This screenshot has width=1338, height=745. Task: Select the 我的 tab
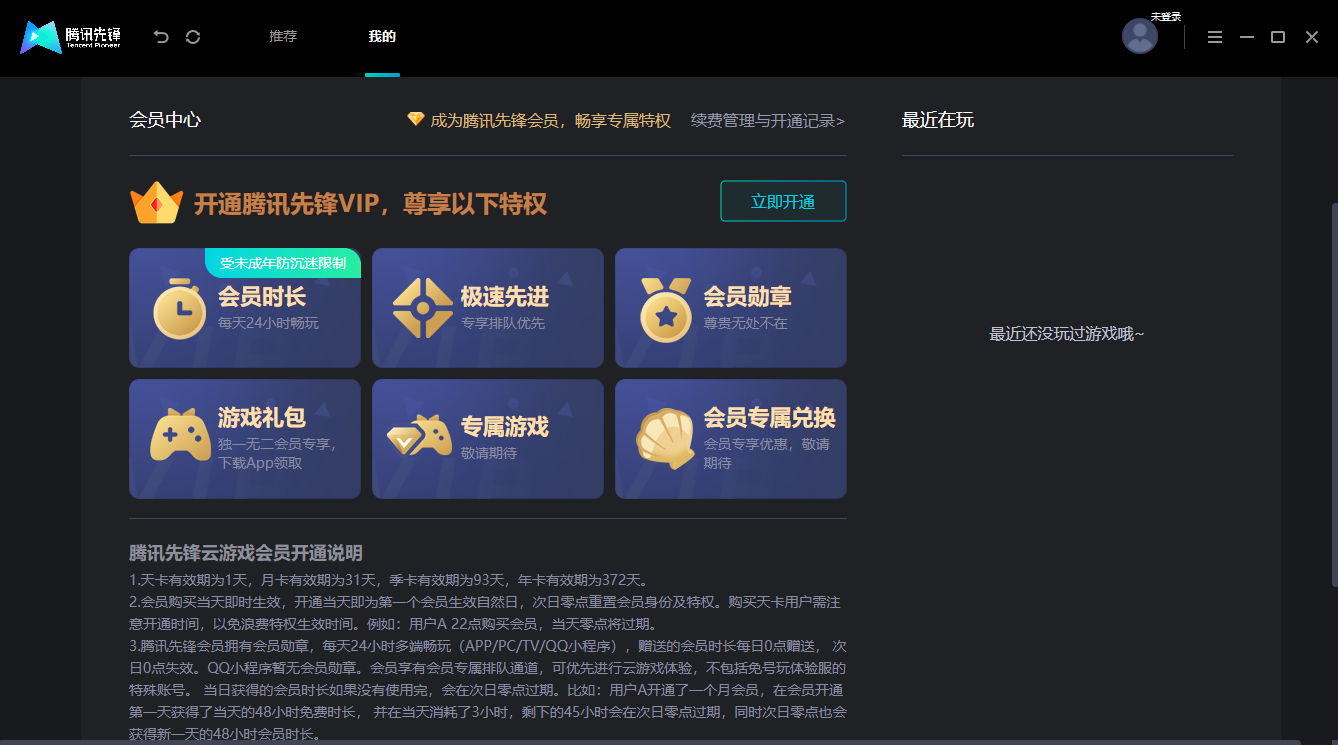click(382, 36)
